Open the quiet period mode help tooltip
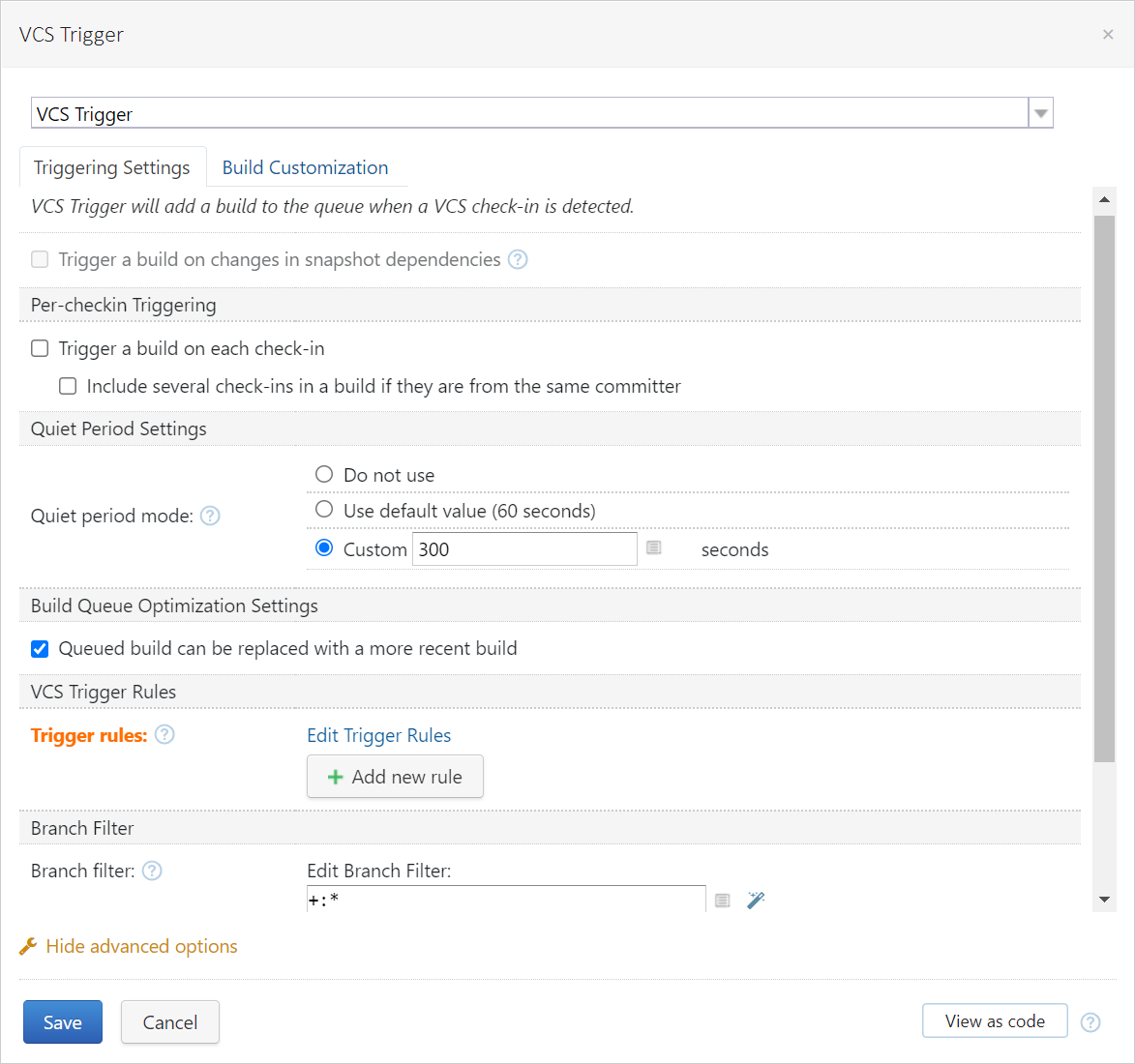 (209, 516)
